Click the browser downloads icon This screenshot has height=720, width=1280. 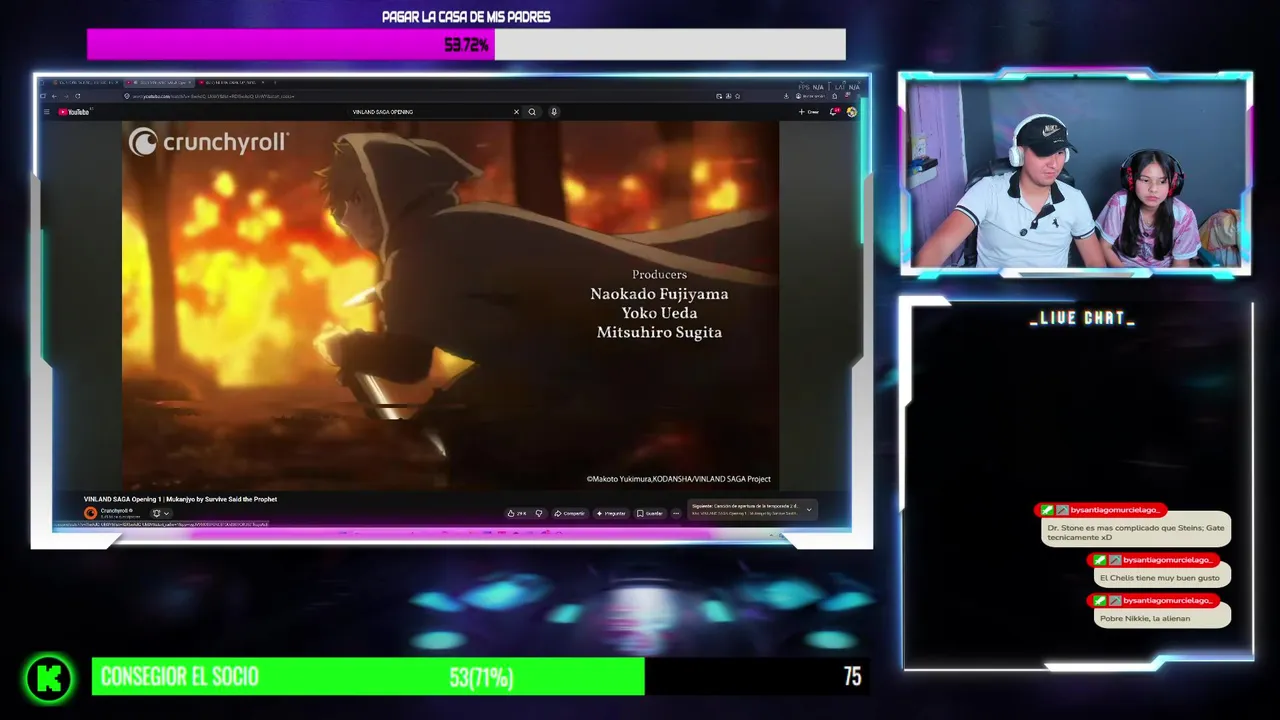tap(786, 96)
